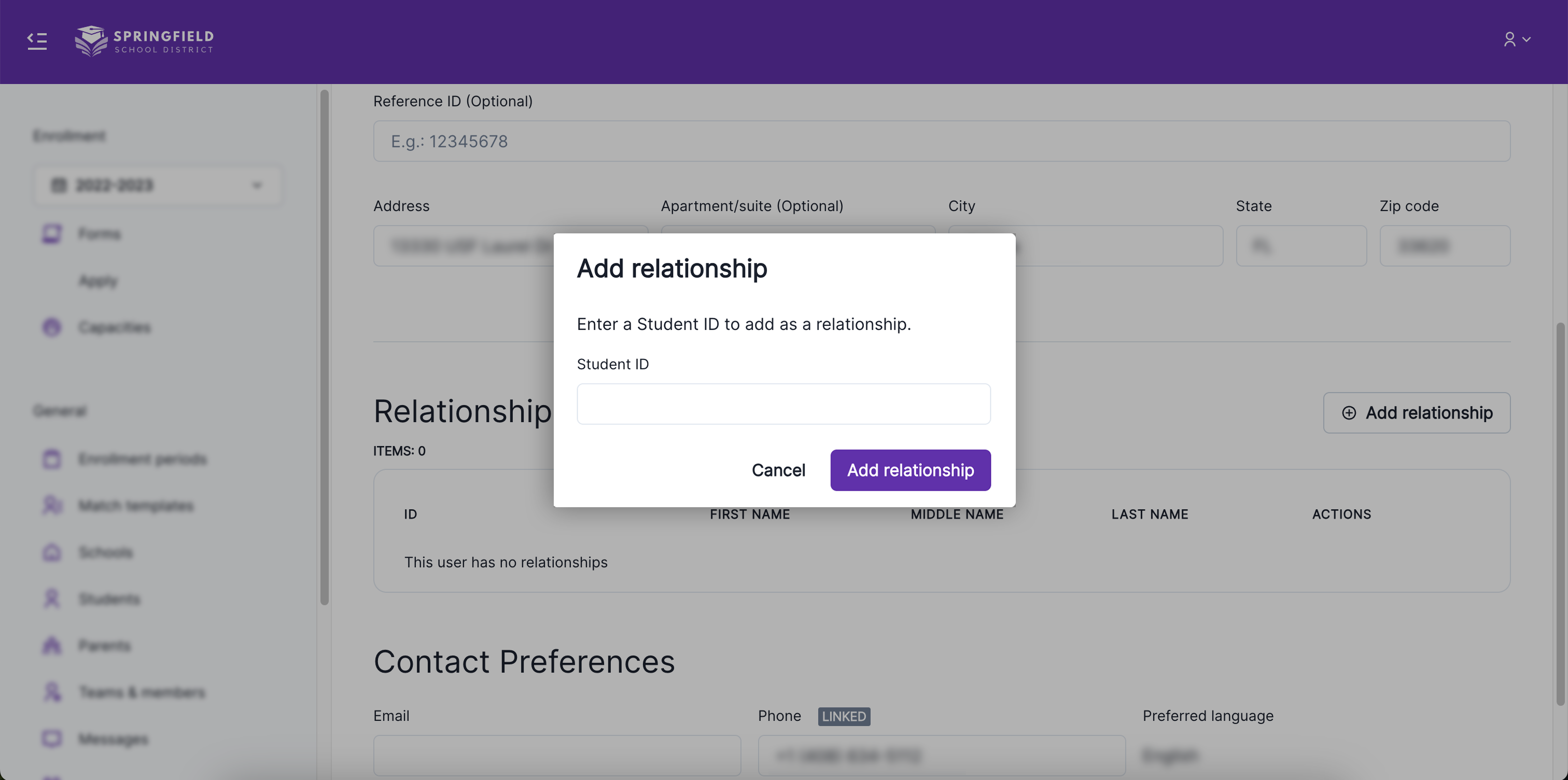Confirm with purple Add relationship button
This screenshot has height=780, width=1568.
[x=910, y=470]
